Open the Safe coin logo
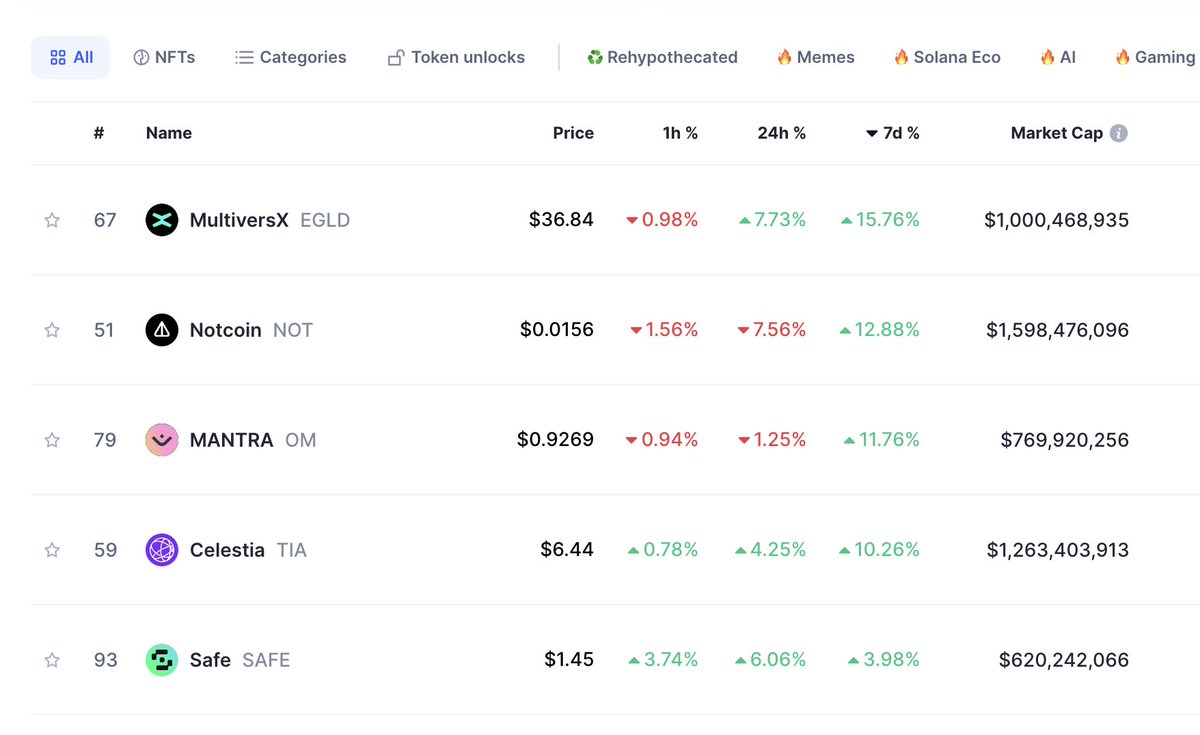1200x735 pixels. tap(162, 660)
